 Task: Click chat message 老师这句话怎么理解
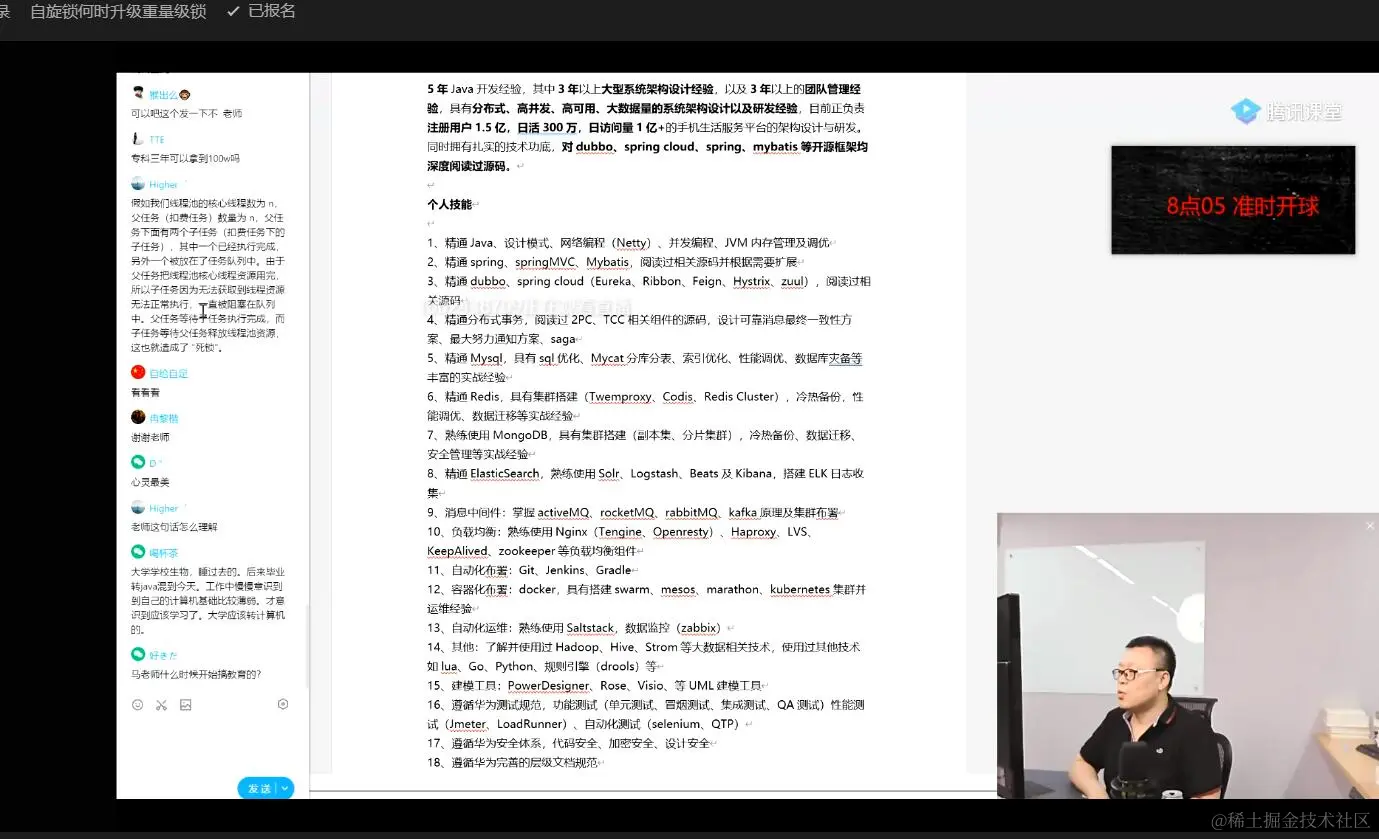(x=174, y=527)
